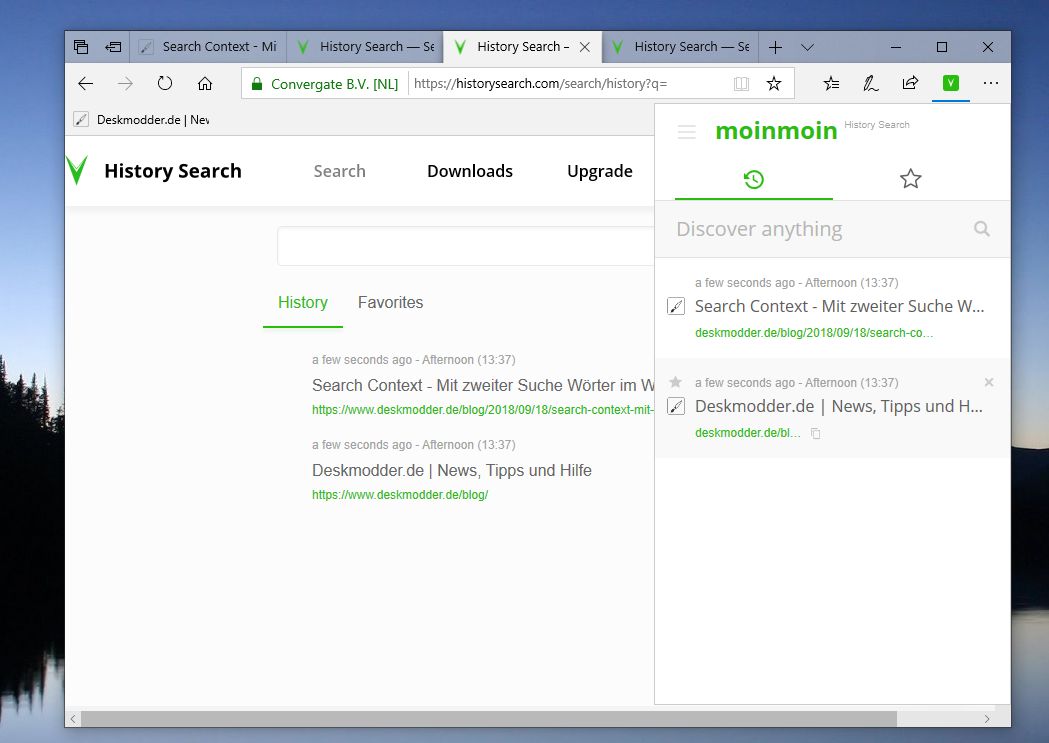The width and height of the screenshot is (1049, 743).
Task: Switch to the Search Context tab
Action: pyautogui.click(x=208, y=47)
